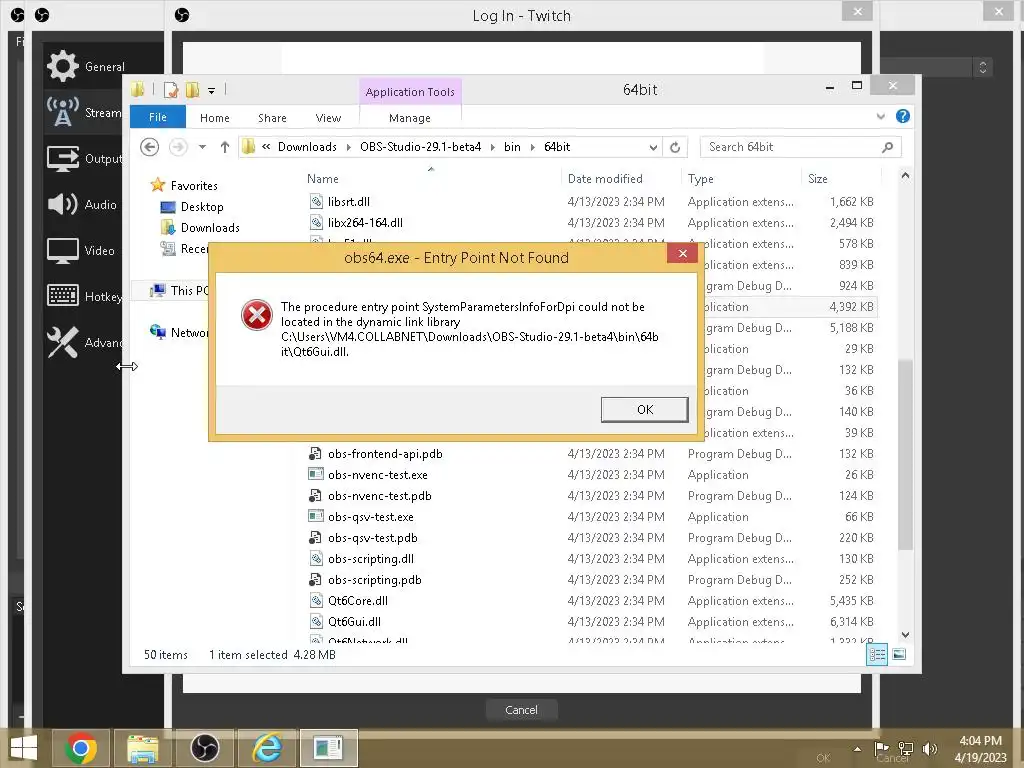
Task: Open Explorer help question mark icon
Action: 903,116
